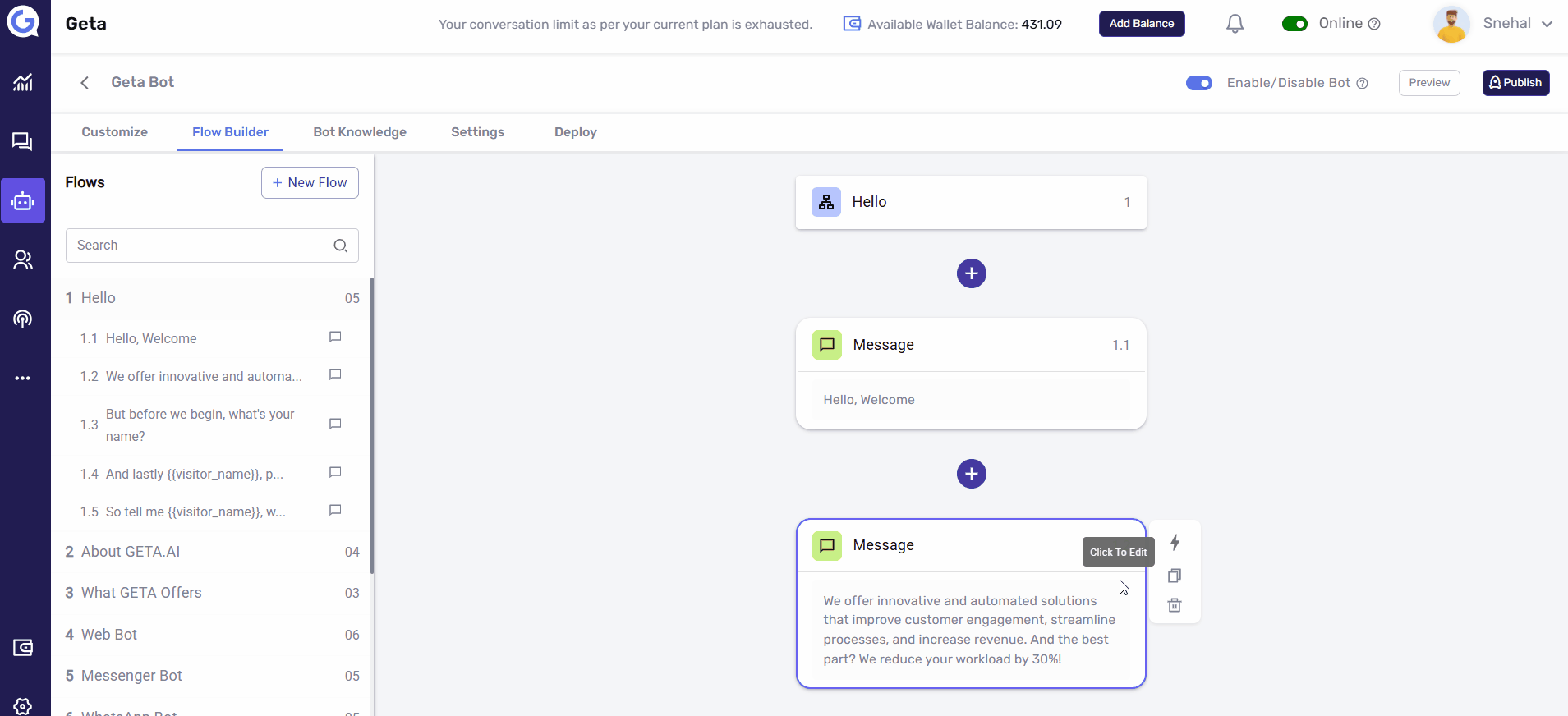
Task: Switch to the Bot Knowledge tab
Action: [x=360, y=132]
